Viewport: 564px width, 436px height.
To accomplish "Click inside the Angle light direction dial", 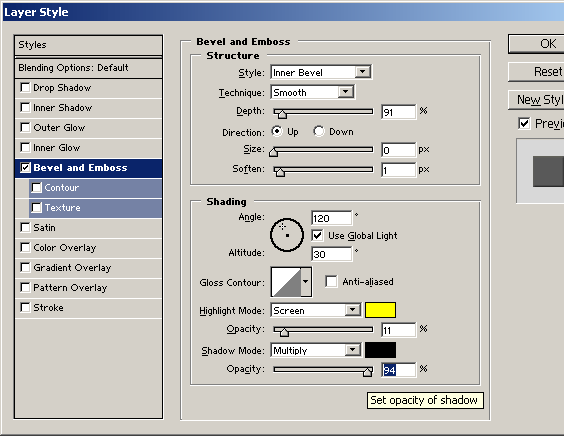I will [x=287, y=235].
